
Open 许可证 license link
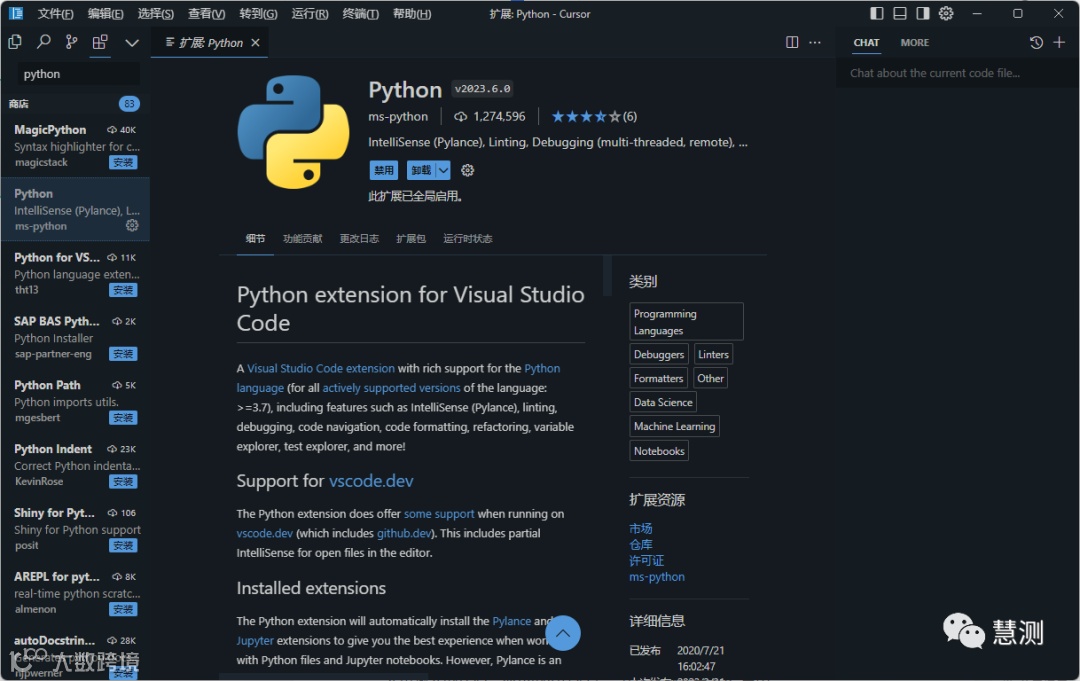tap(646, 560)
